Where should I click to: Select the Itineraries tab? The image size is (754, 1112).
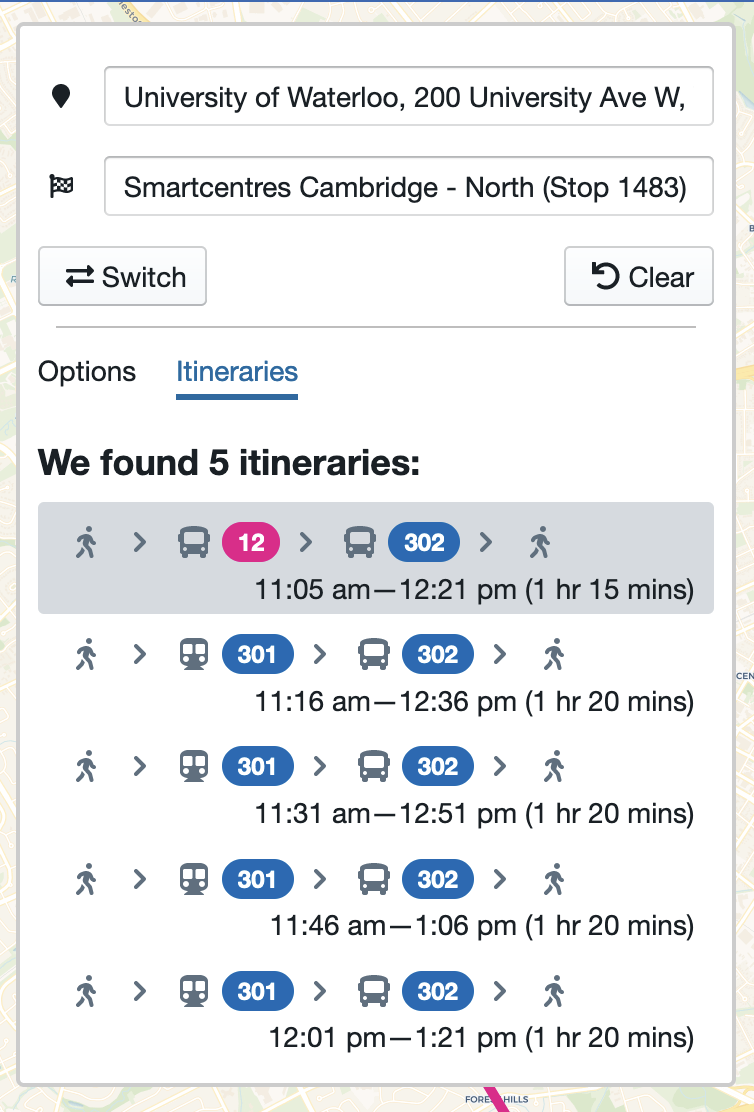237,372
